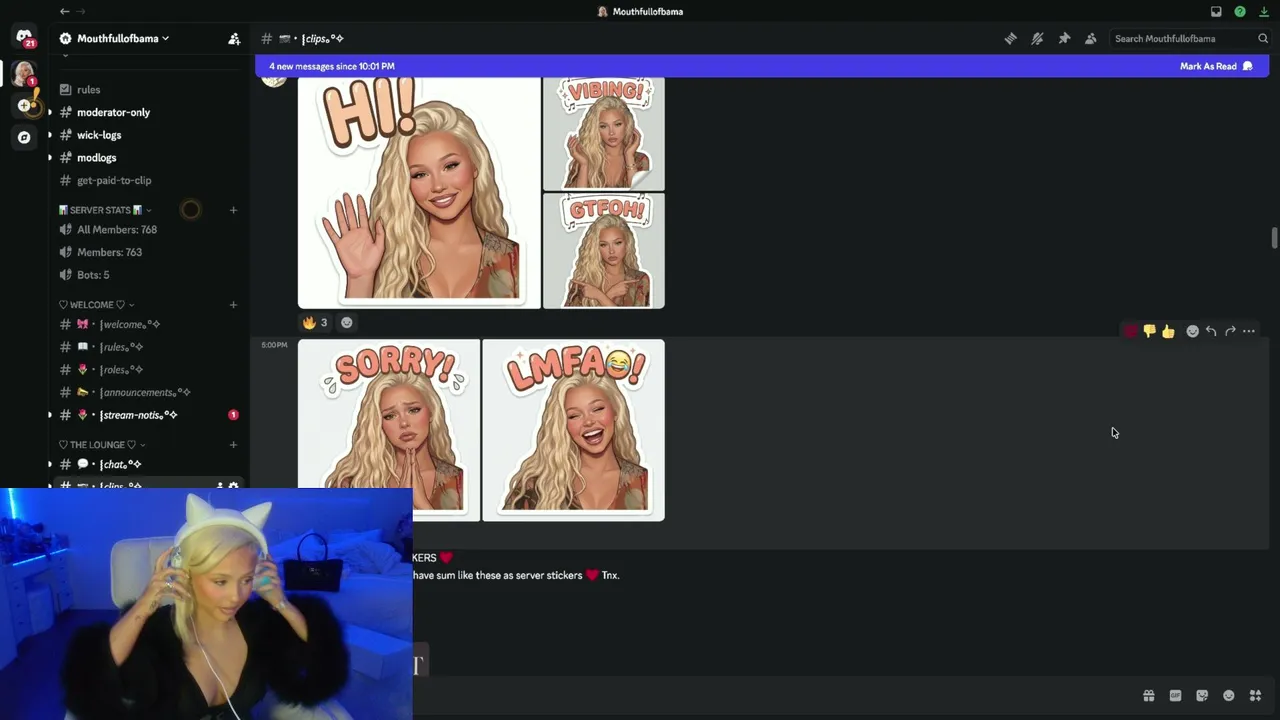This screenshot has width=1280, height=720.
Task: Create channel in THE LOUNGE with plus
Action: 233,445
